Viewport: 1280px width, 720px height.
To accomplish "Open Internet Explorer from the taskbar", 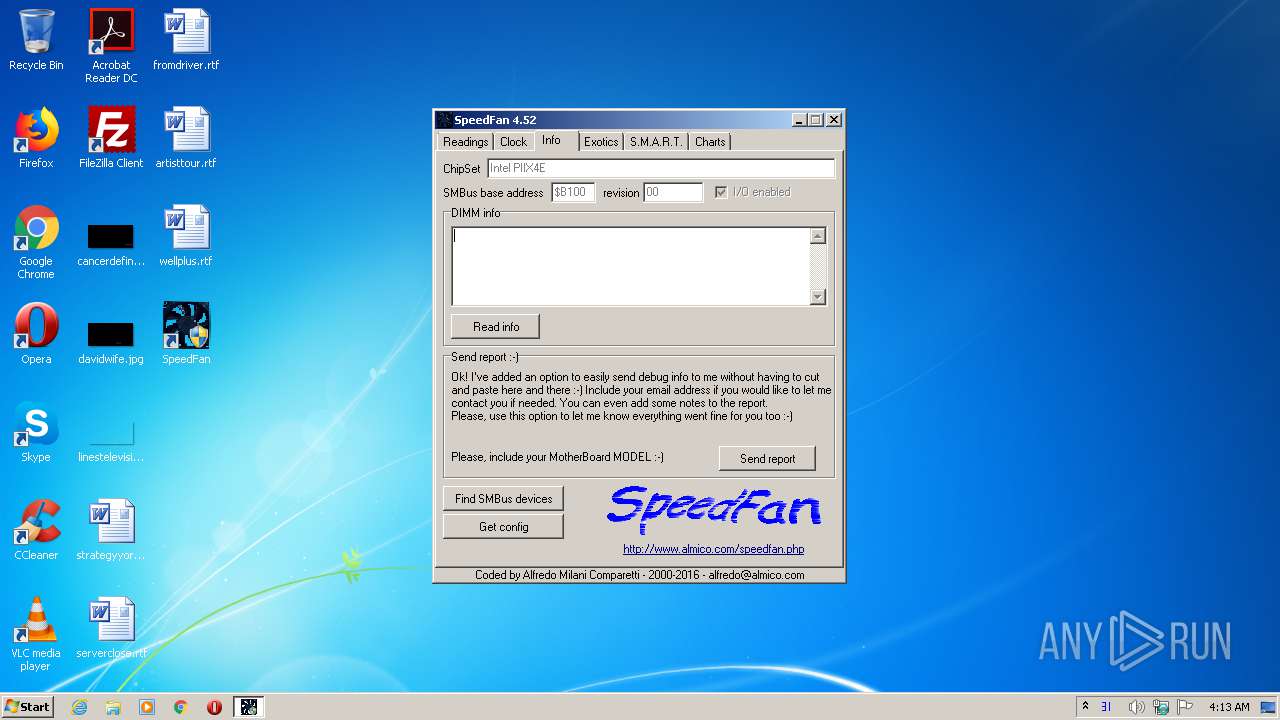I will [79, 707].
